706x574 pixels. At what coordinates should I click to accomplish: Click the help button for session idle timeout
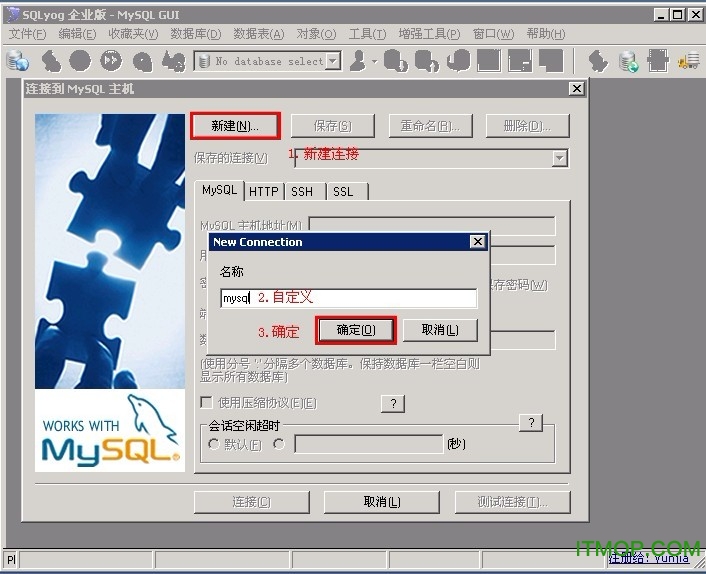(532, 423)
